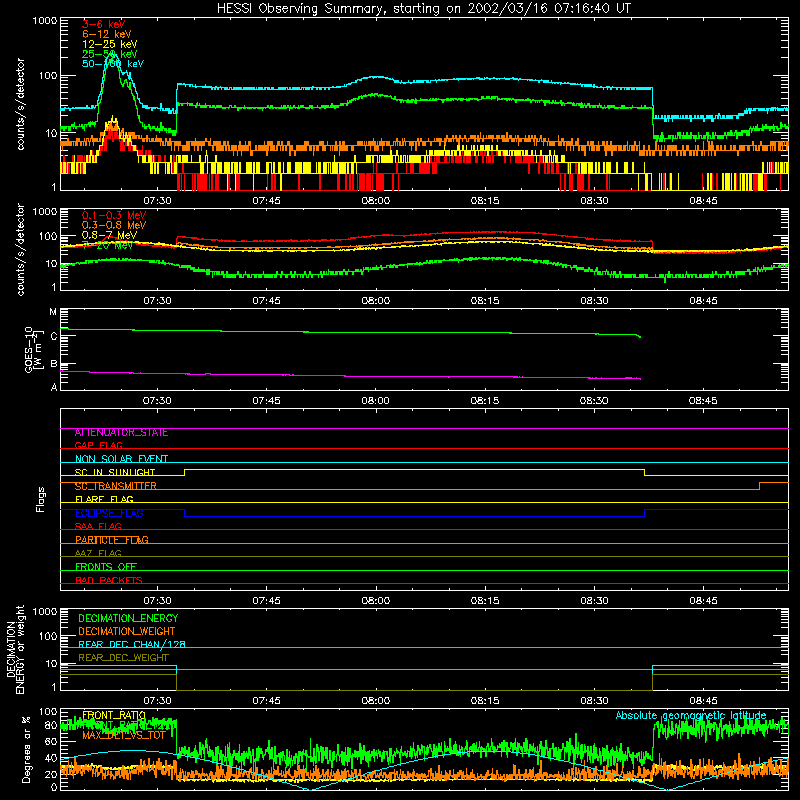The image size is (800, 800).
Task: Select the DECIMATION_ENERGY legend entry
Action: [x=128, y=618]
